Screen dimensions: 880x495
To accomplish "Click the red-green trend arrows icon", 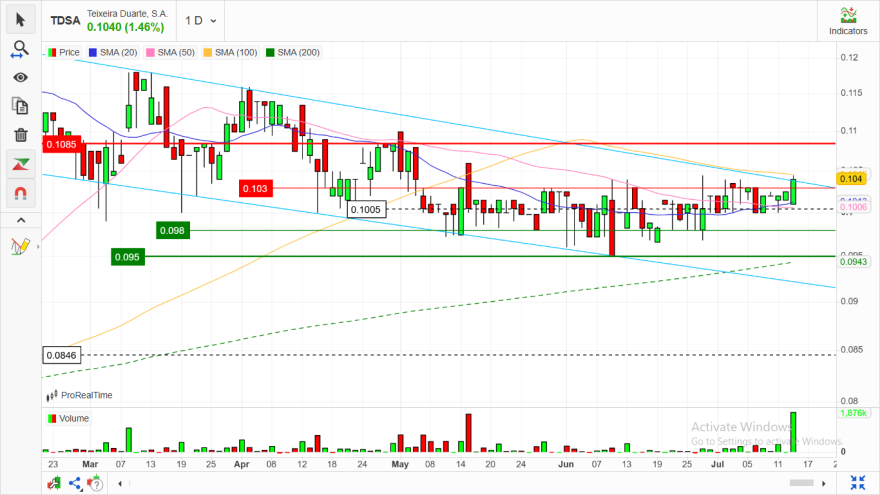I will coord(21,164).
